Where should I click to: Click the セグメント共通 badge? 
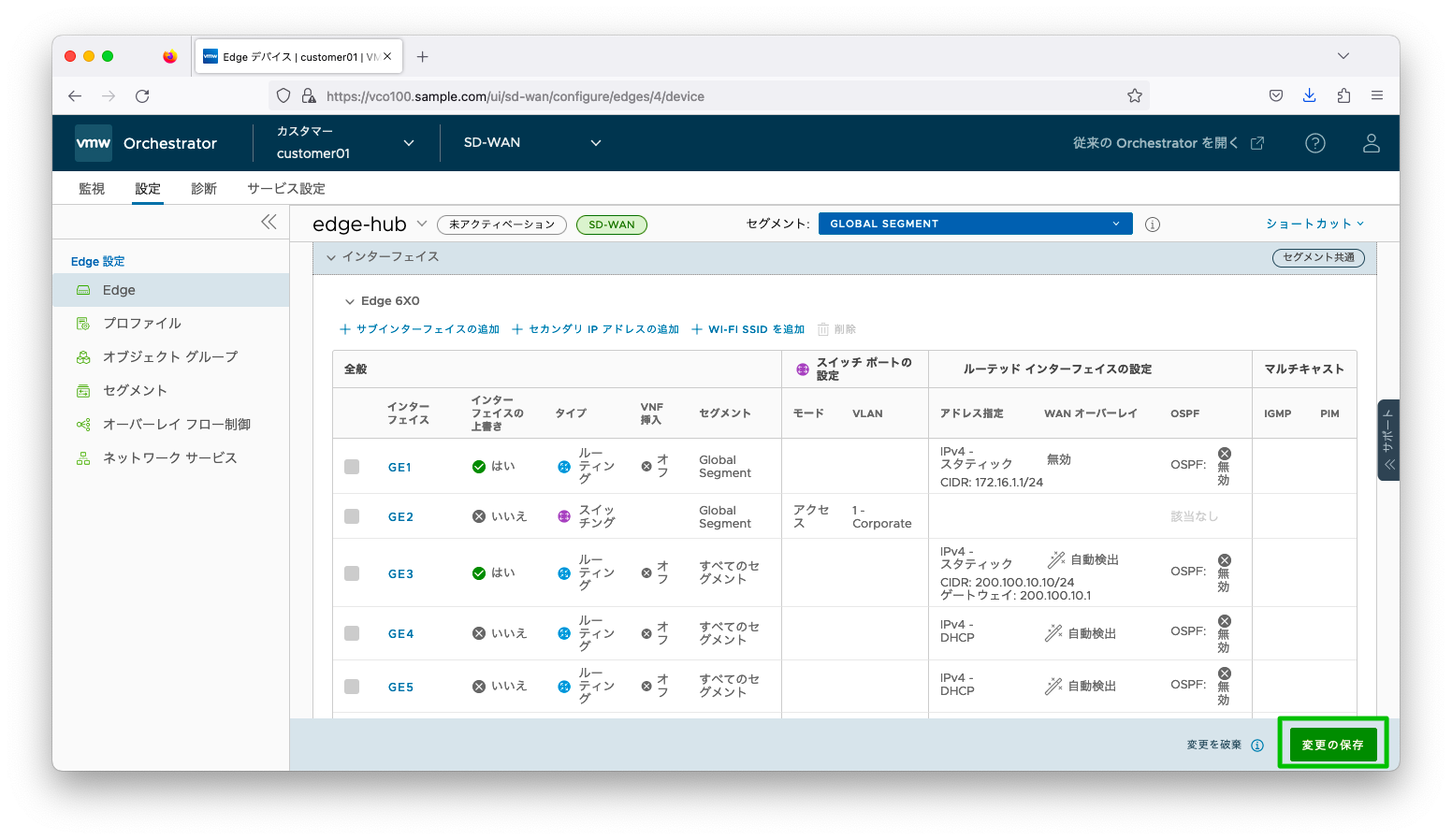click(x=1318, y=257)
